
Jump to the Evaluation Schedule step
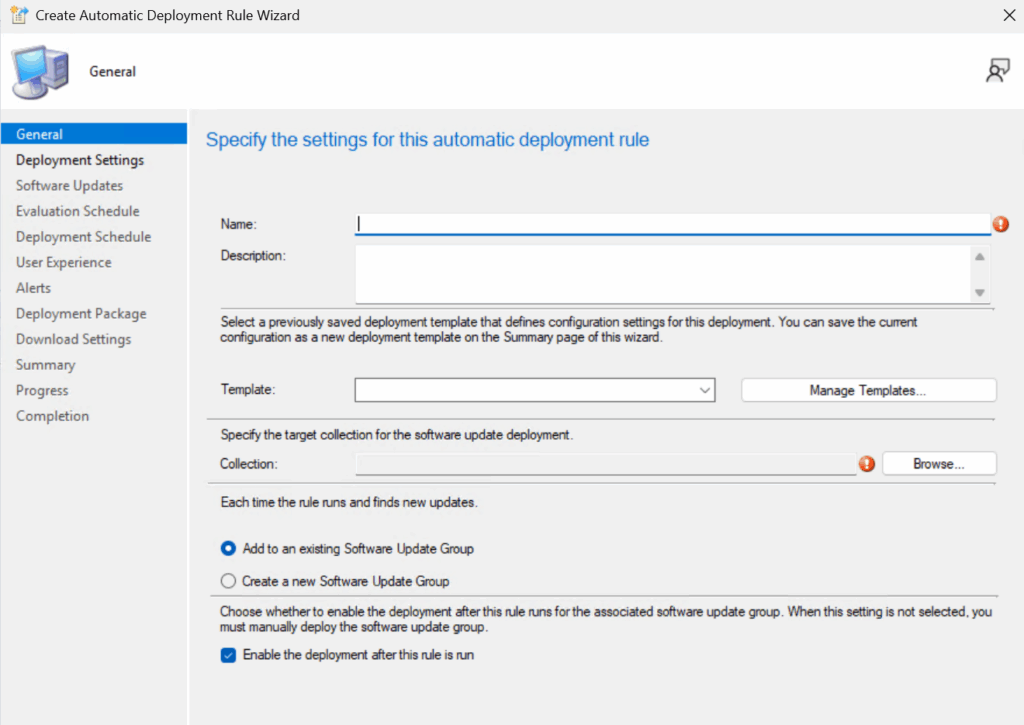[78, 211]
